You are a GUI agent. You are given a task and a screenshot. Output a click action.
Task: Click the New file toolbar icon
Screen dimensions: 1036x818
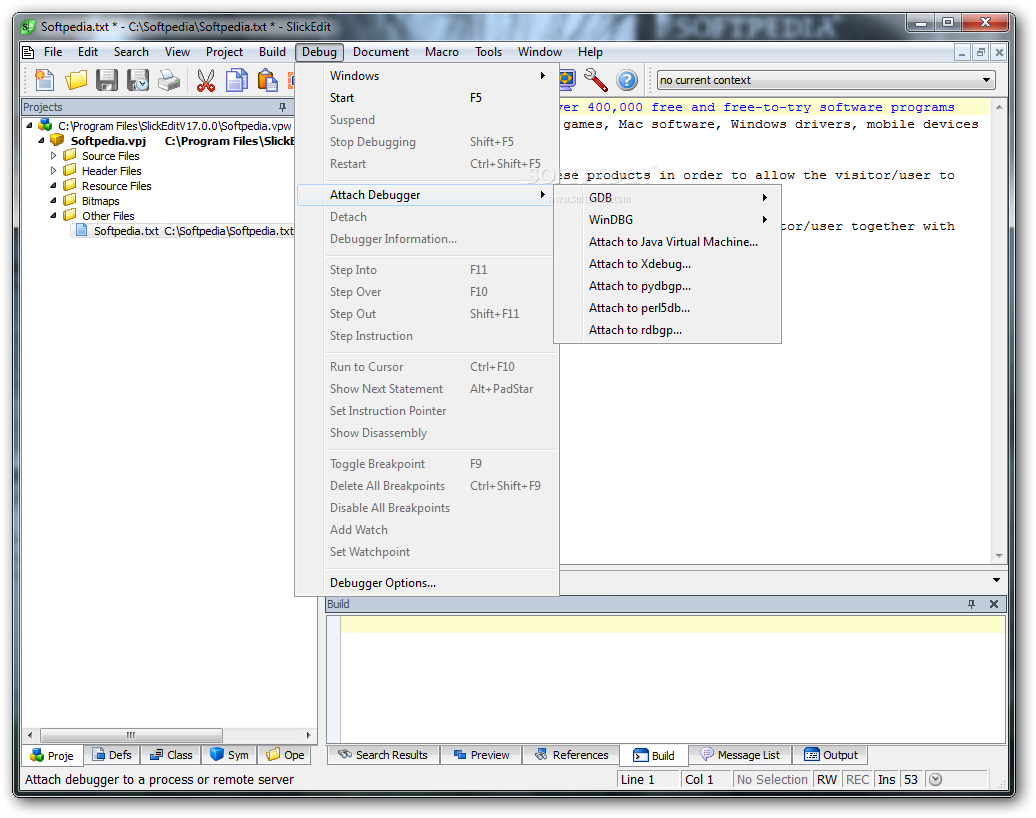click(44, 80)
